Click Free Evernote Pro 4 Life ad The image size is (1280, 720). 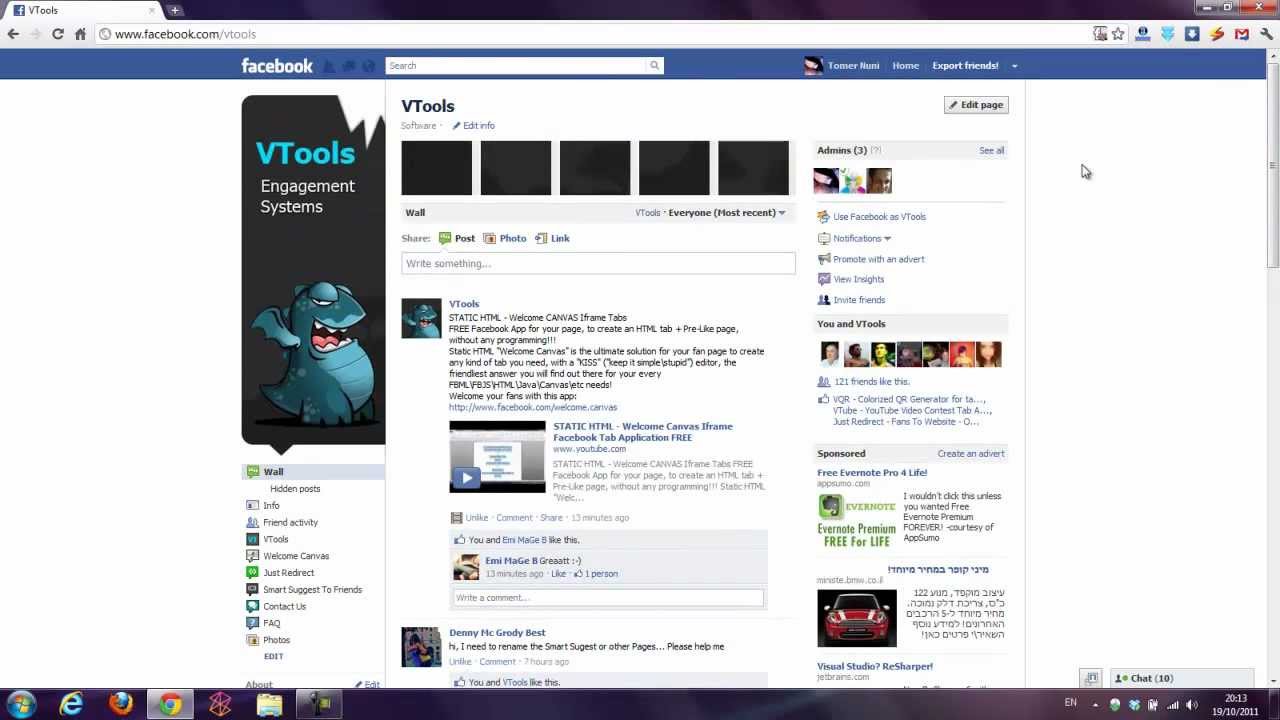pos(872,473)
